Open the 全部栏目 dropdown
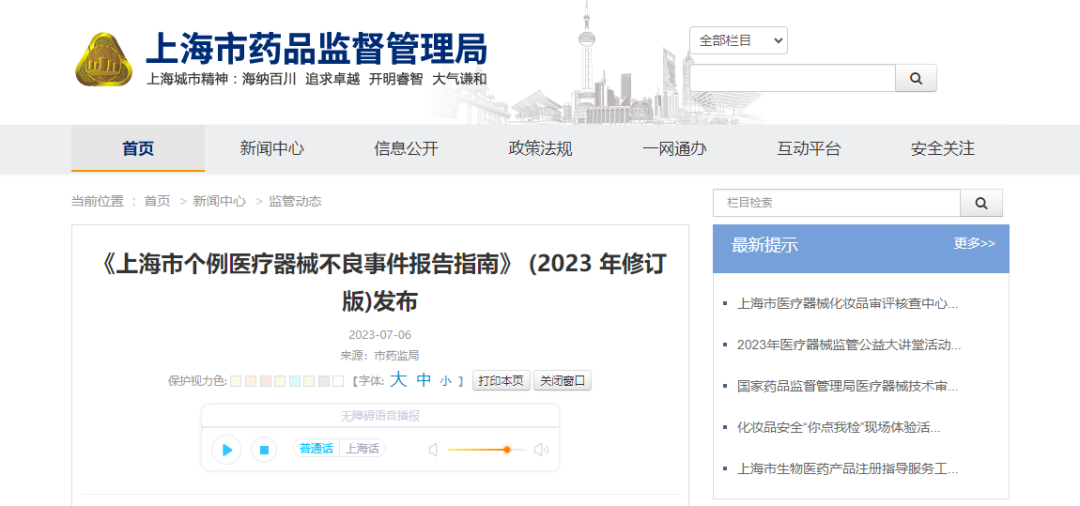Viewport: 1080px width, 506px height. point(738,40)
